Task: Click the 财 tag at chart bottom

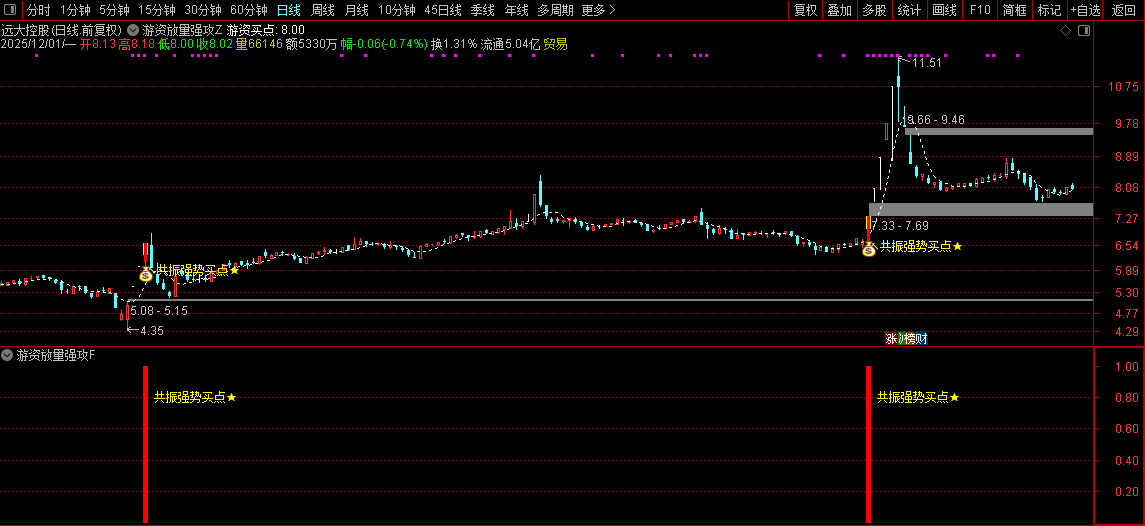Action: [922, 339]
